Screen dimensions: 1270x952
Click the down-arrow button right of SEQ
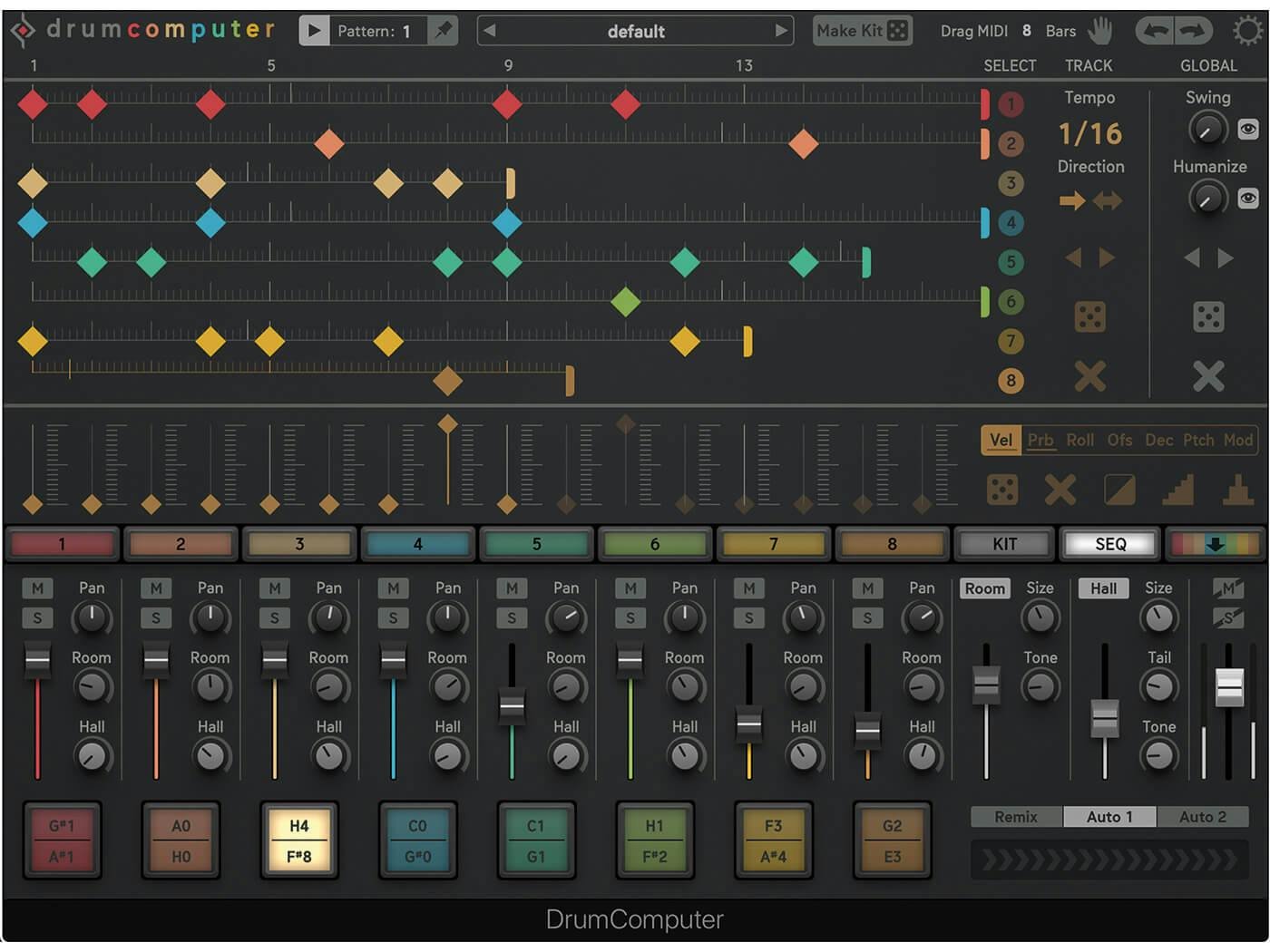click(x=1216, y=543)
